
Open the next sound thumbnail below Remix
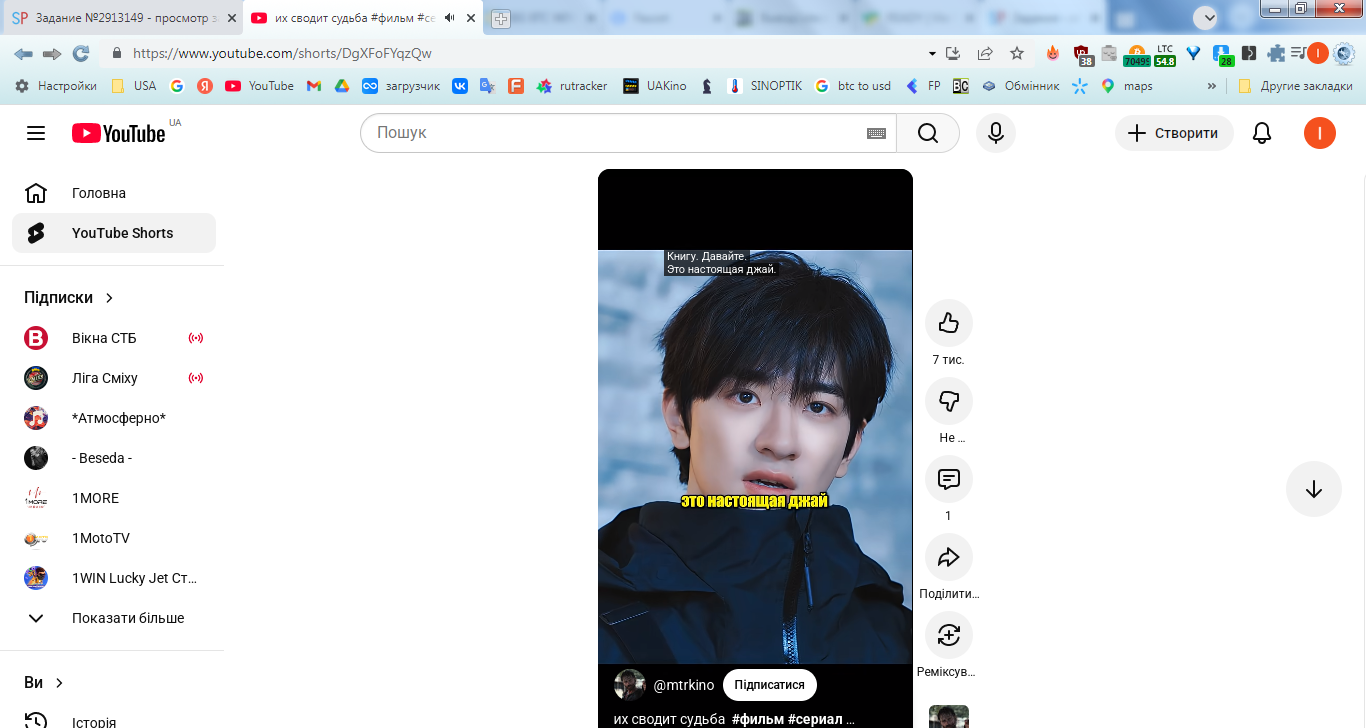point(949,716)
